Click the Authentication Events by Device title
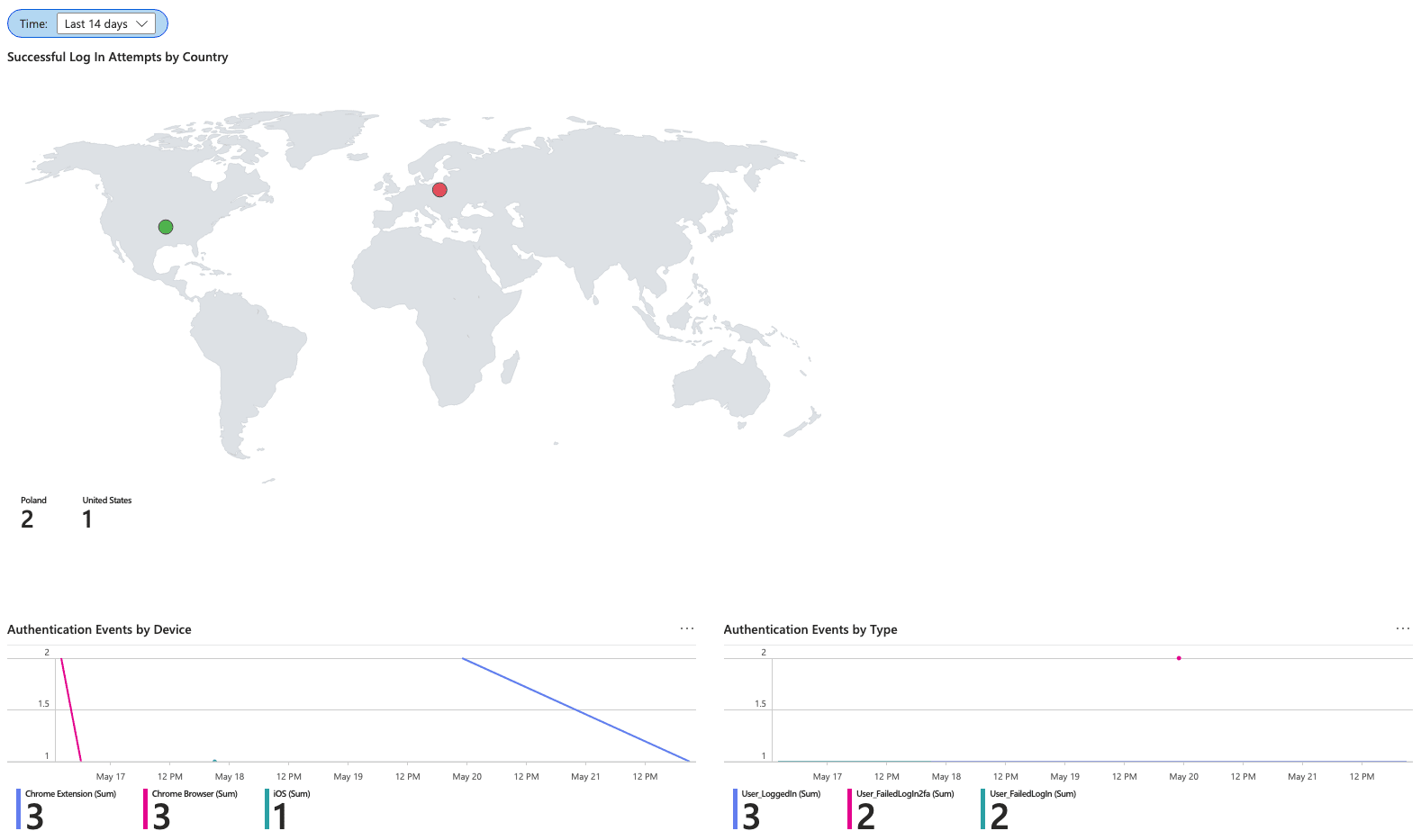Screen dimensions: 1421x840 [99, 629]
